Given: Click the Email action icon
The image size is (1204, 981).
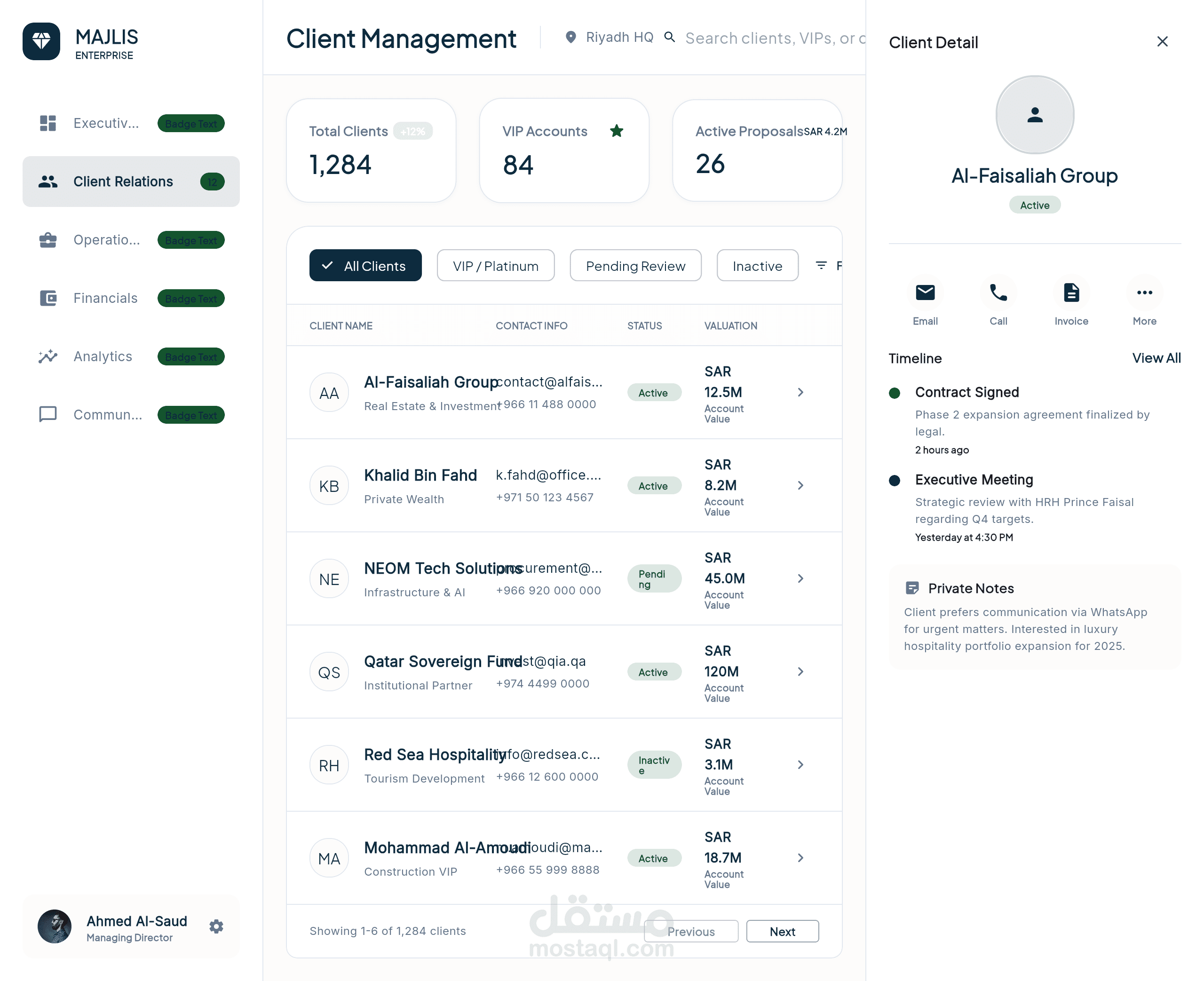Looking at the screenshot, I should 925,293.
